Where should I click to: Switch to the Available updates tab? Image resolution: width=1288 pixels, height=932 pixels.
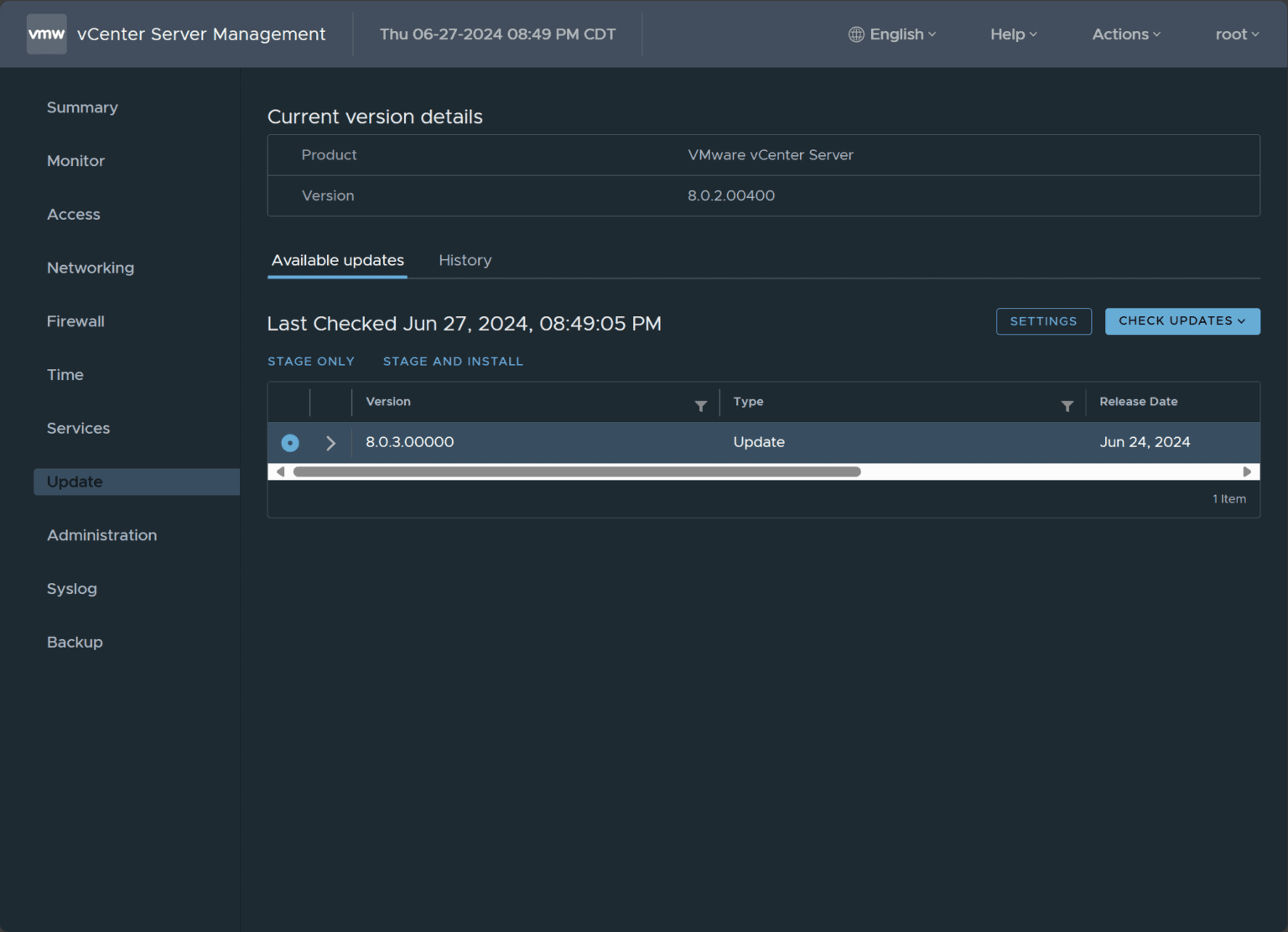pyautogui.click(x=337, y=260)
